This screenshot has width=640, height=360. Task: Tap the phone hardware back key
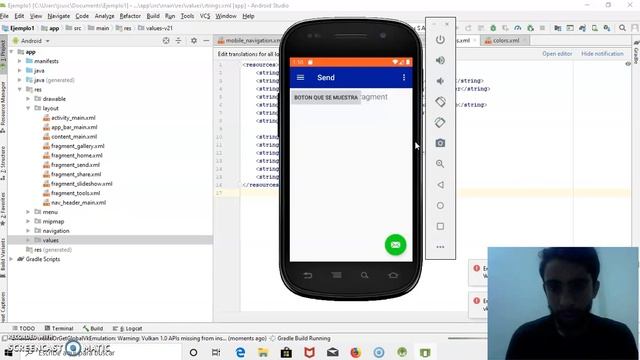click(308, 276)
